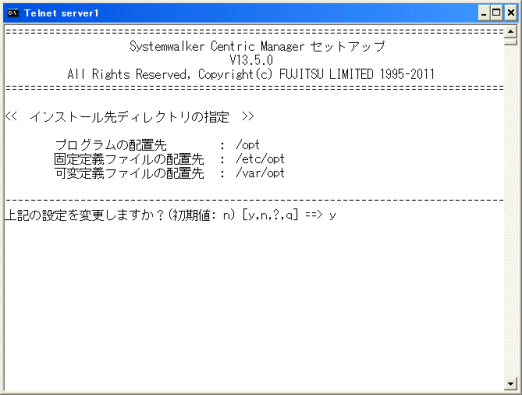Screen dimensions: 522x395
Task: Click the /var/opt path value
Action: [x=260, y=173]
